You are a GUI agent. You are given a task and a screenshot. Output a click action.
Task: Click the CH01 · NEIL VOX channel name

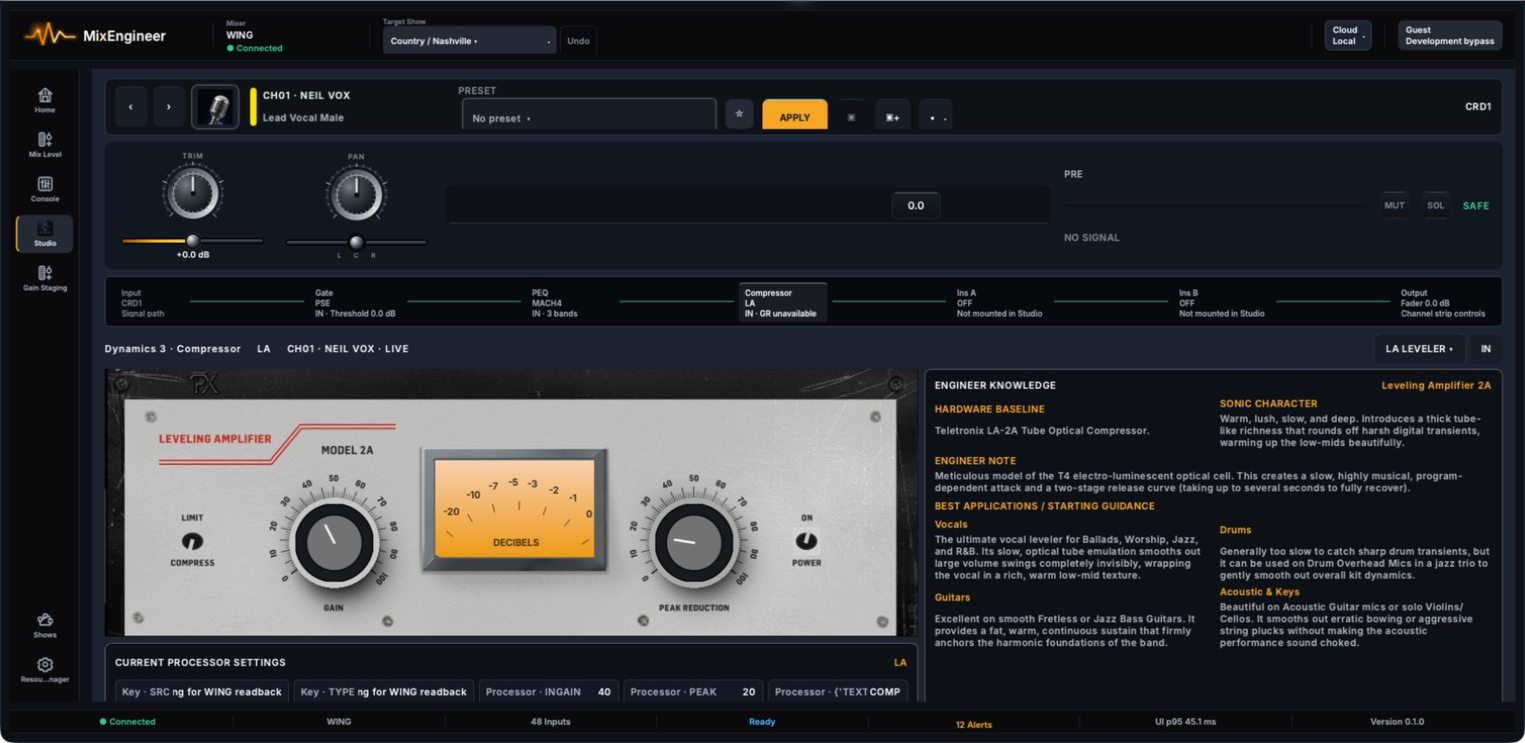306,96
